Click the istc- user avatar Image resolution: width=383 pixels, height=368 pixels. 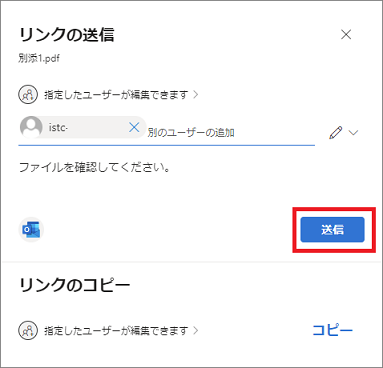tap(31, 127)
